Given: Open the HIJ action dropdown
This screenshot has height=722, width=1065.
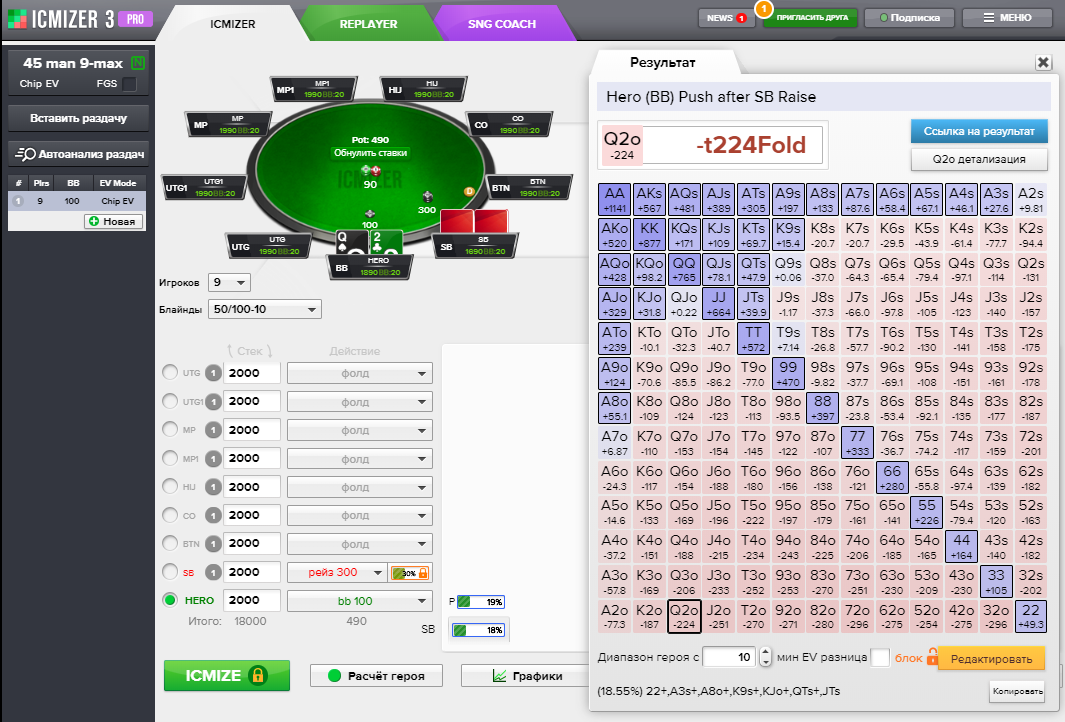Looking at the screenshot, I should [360, 487].
